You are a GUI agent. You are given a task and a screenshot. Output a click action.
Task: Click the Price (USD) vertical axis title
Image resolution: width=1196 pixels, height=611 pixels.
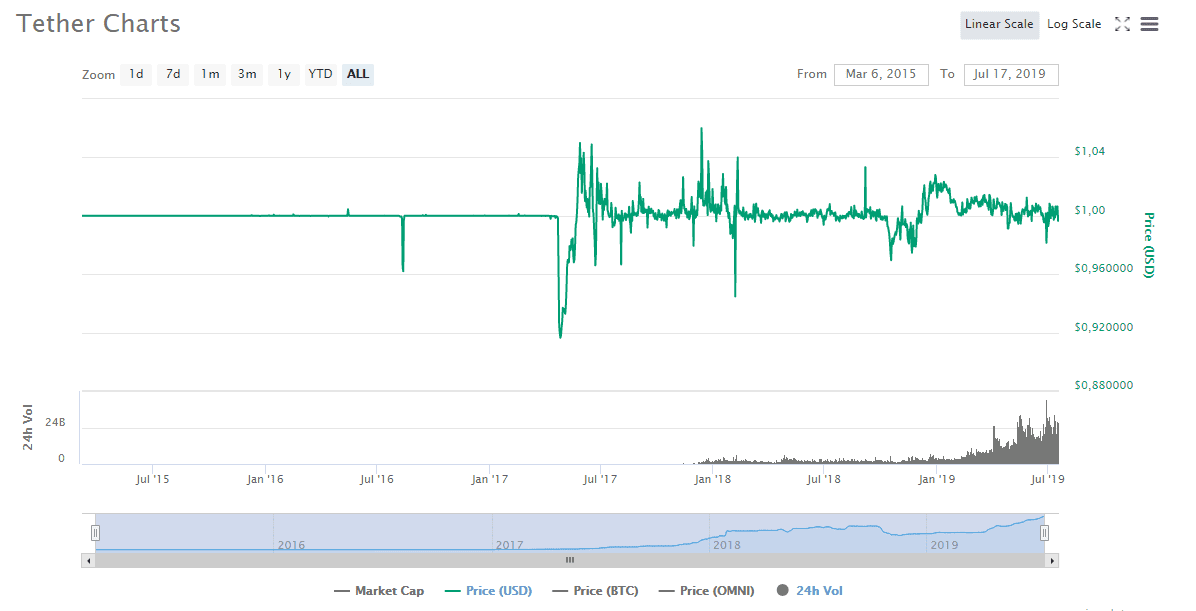pos(1149,245)
